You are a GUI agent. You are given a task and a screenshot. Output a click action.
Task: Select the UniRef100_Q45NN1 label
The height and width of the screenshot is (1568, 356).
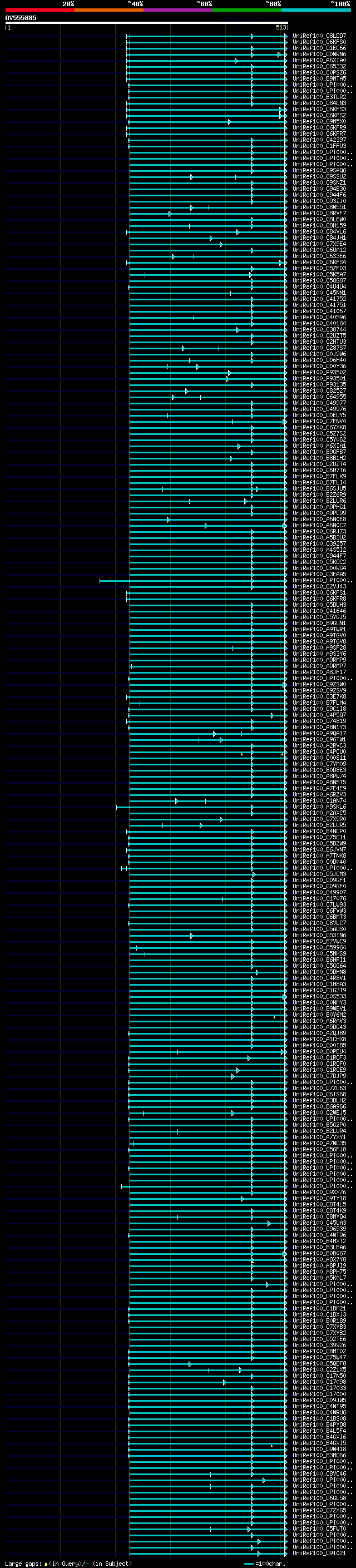[319, 293]
